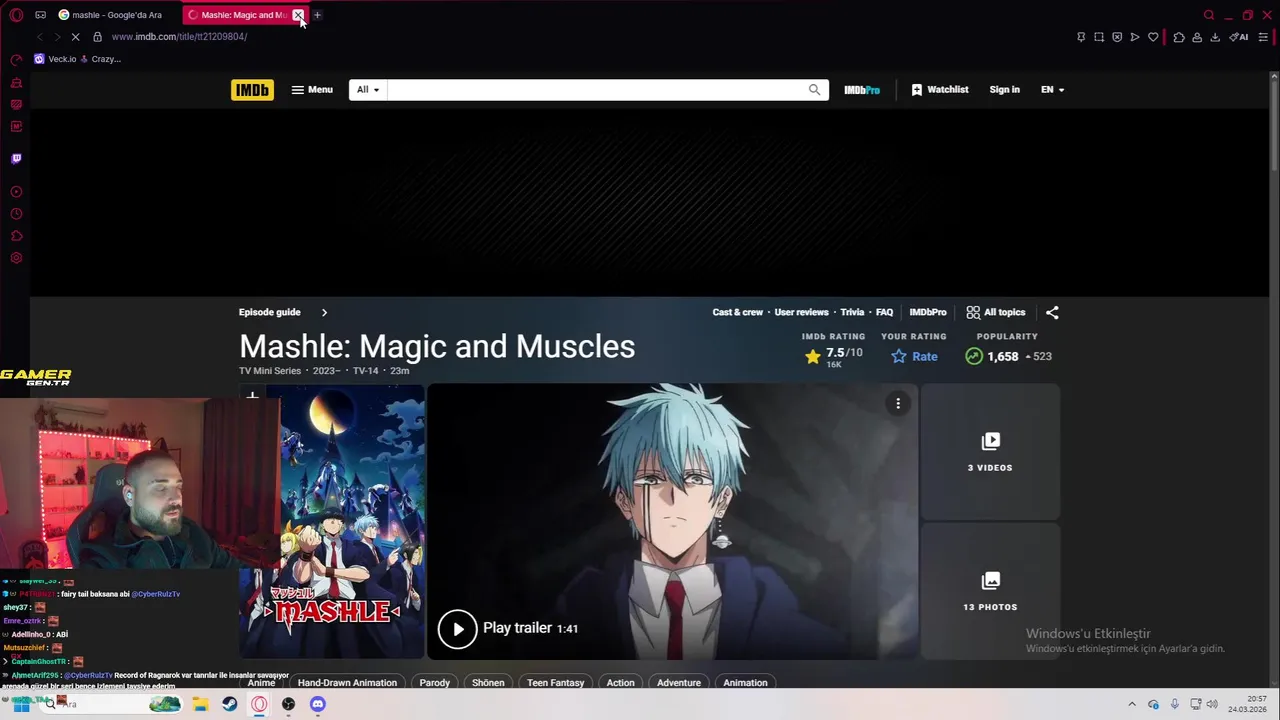Open GX Cleaner in Opera sidebar
The width and height of the screenshot is (1280, 720).
(x=16, y=83)
